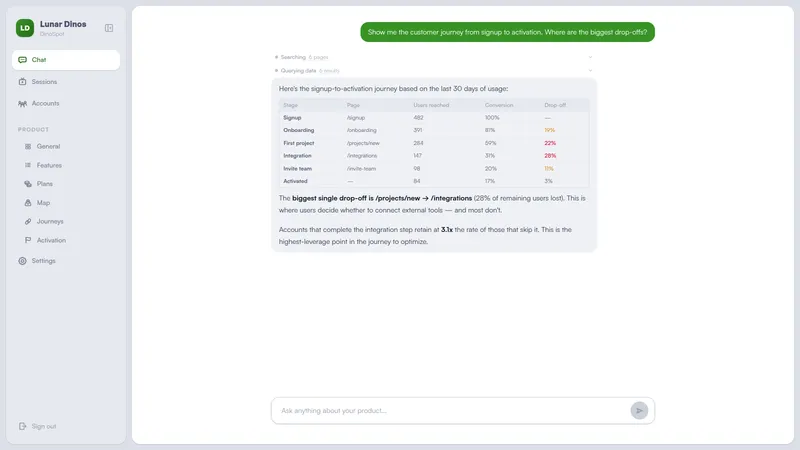
Task: Open the Chat section
Action: click(x=66, y=60)
